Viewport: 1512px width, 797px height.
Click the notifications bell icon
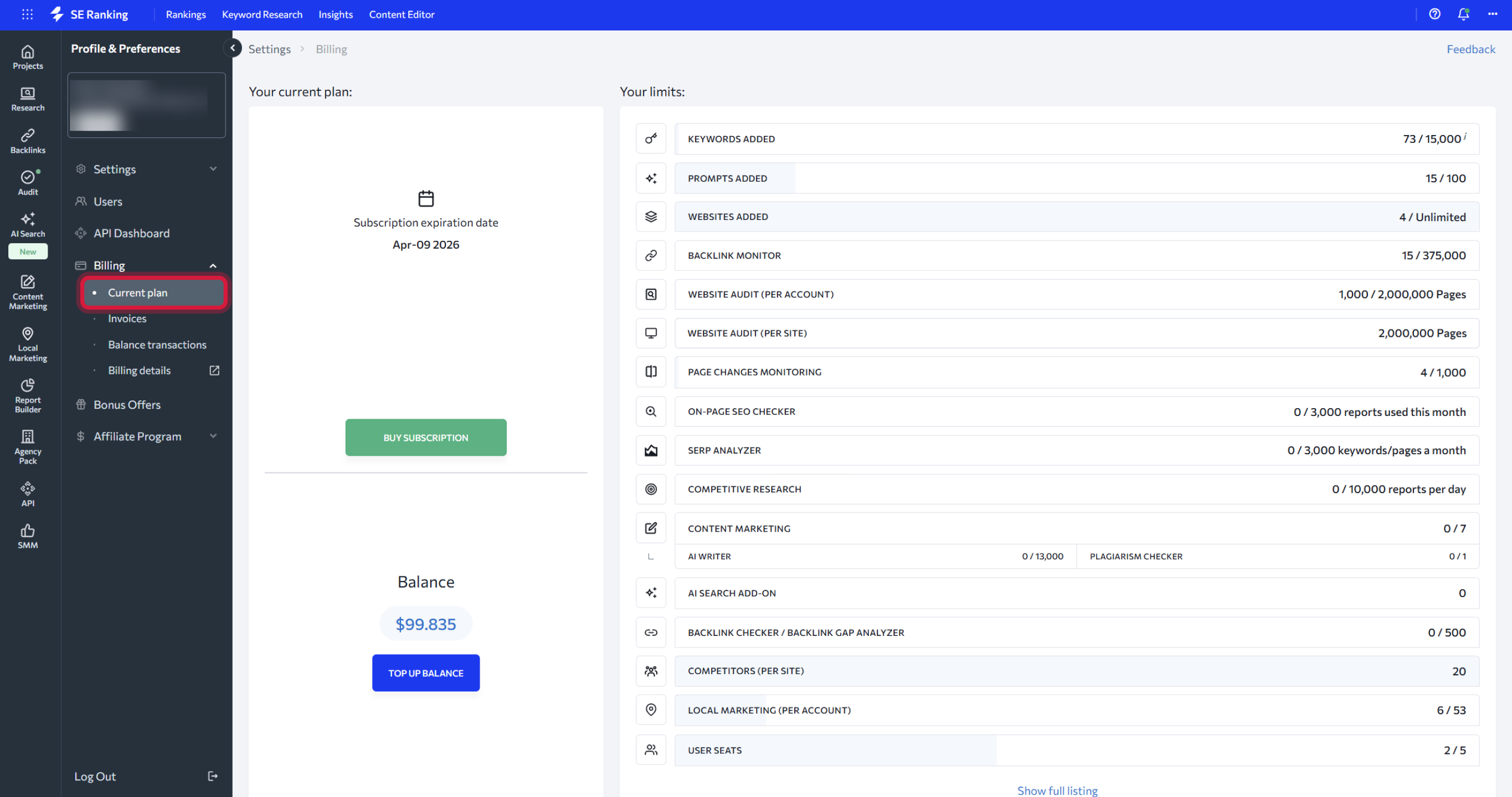point(1463,14)
